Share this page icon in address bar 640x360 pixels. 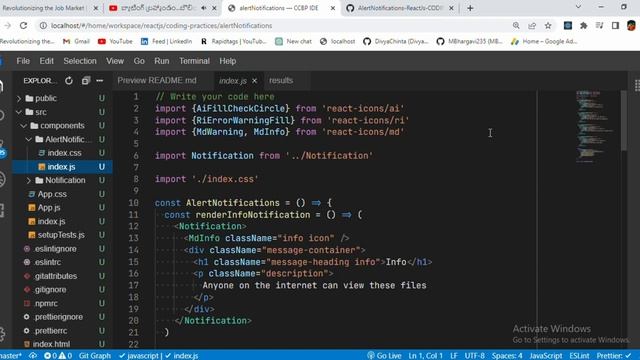[x=532, y=25]
